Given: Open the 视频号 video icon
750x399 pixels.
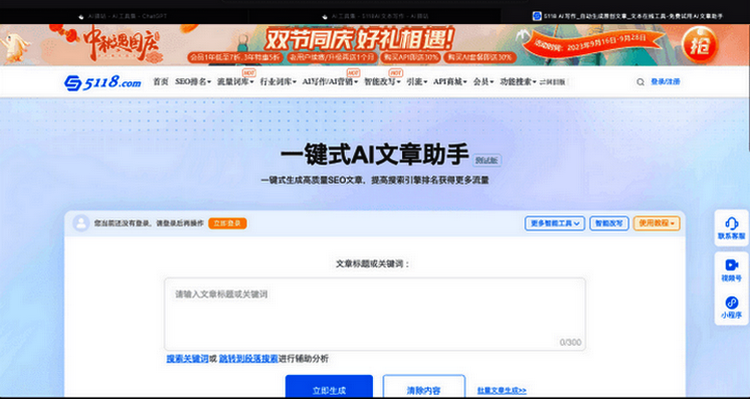Looking at the screenshot, I should [731, 265].
